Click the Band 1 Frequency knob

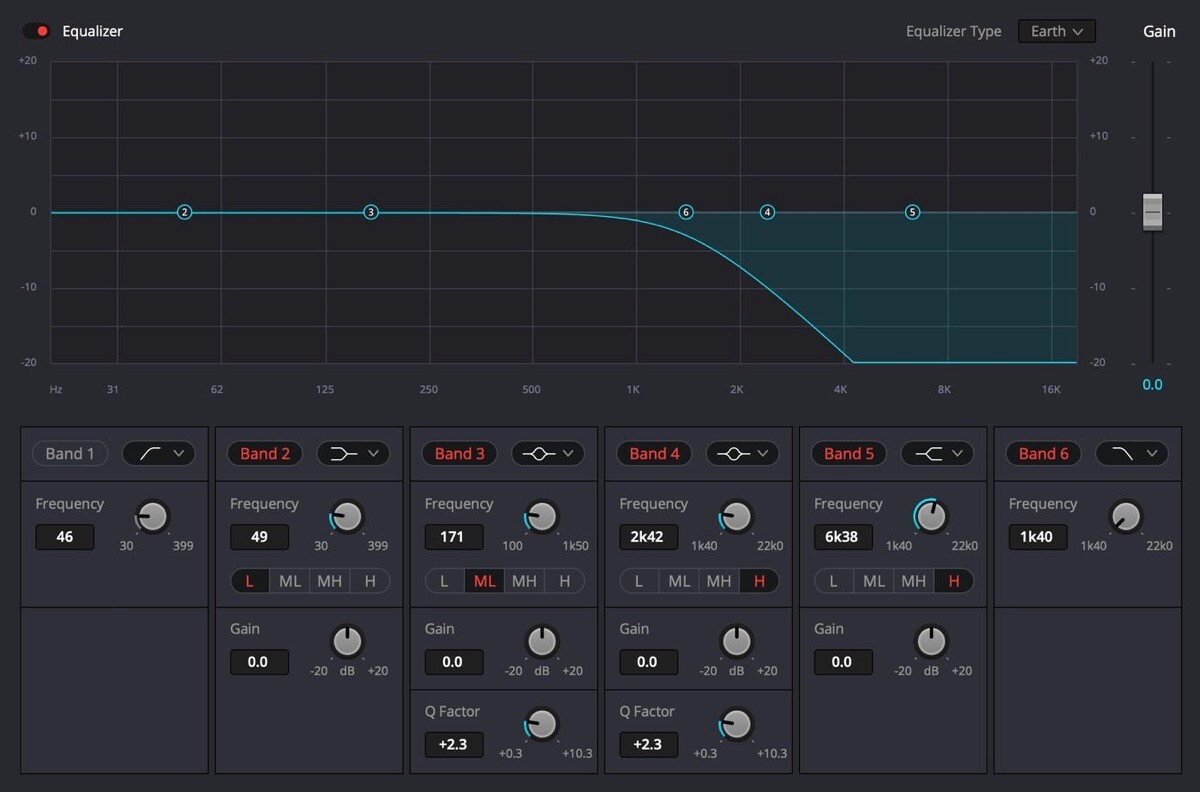tap(153, 517)
